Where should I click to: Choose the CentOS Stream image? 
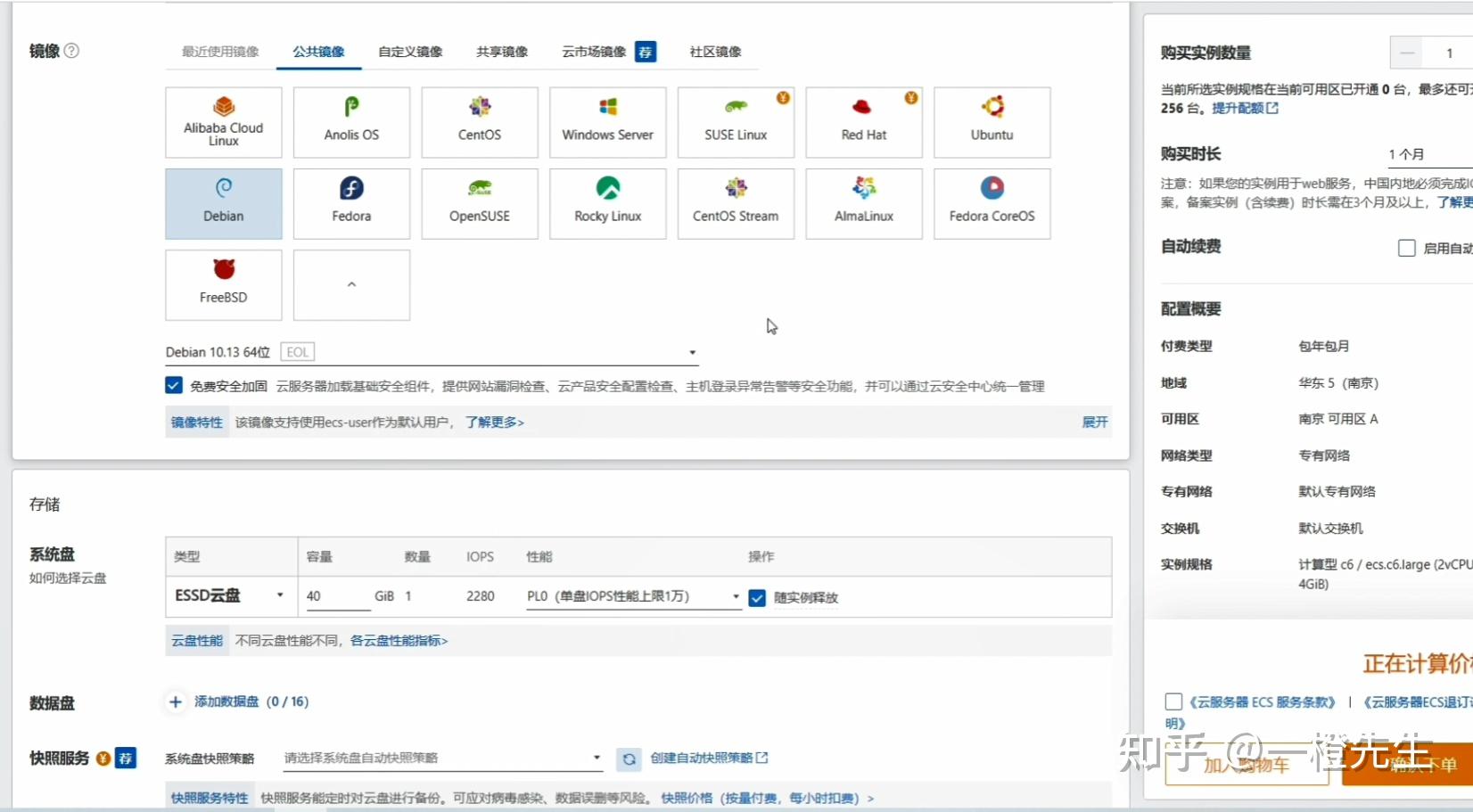736,204
